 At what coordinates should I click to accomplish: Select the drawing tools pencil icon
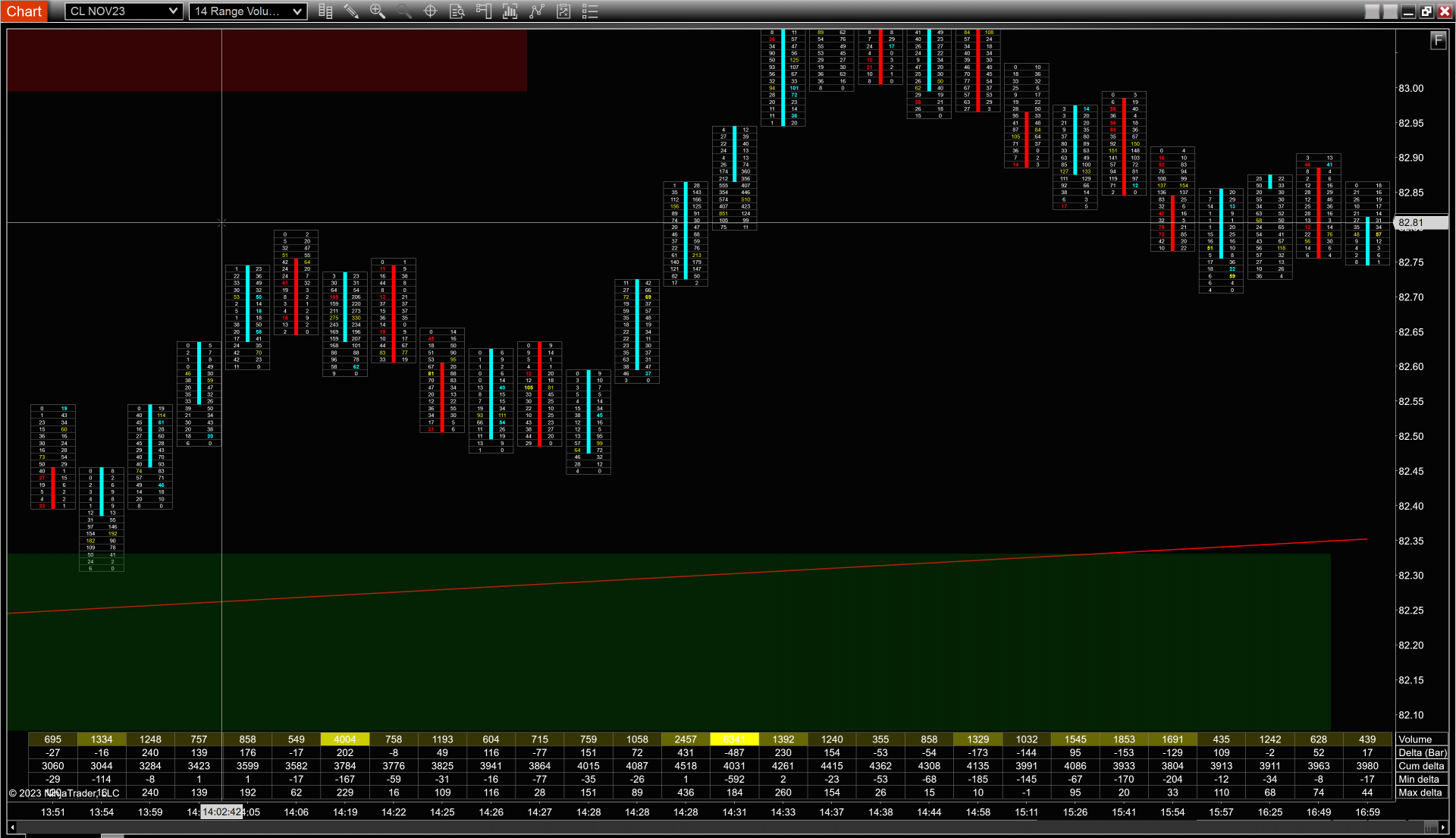tap(351, 11)
